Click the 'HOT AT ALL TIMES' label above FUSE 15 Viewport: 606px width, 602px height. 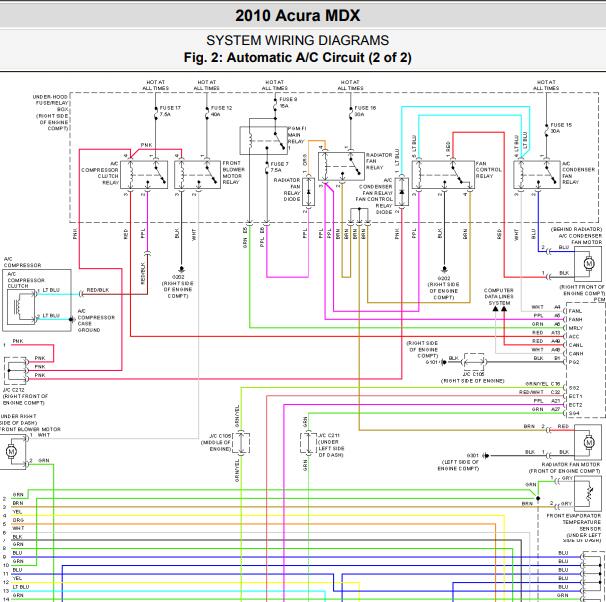click(546, 85)
